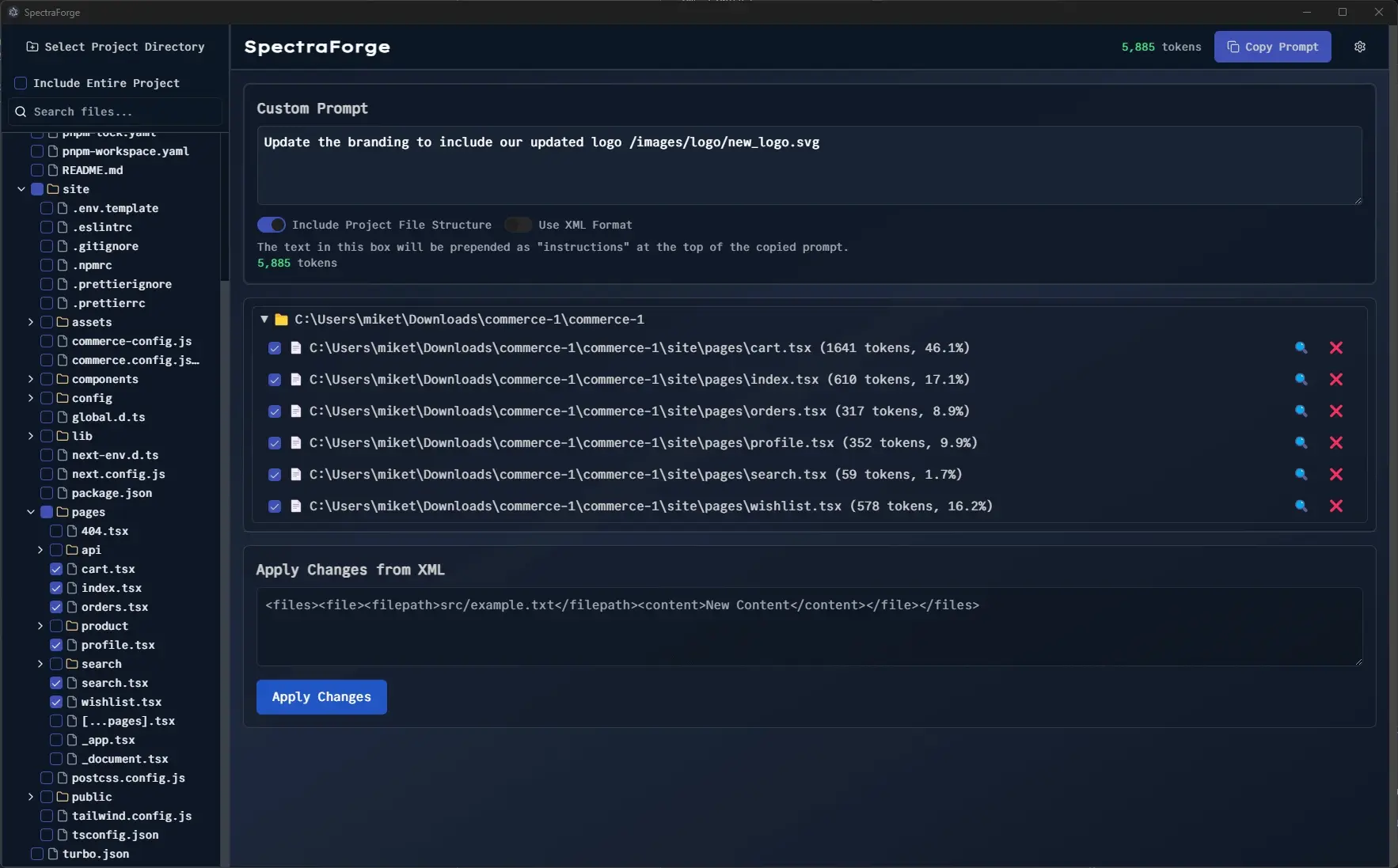Select _document.tsx in the tree
Image resolution: width=1398 pixels, height=868 pixels.
click(x=125, y=759)
